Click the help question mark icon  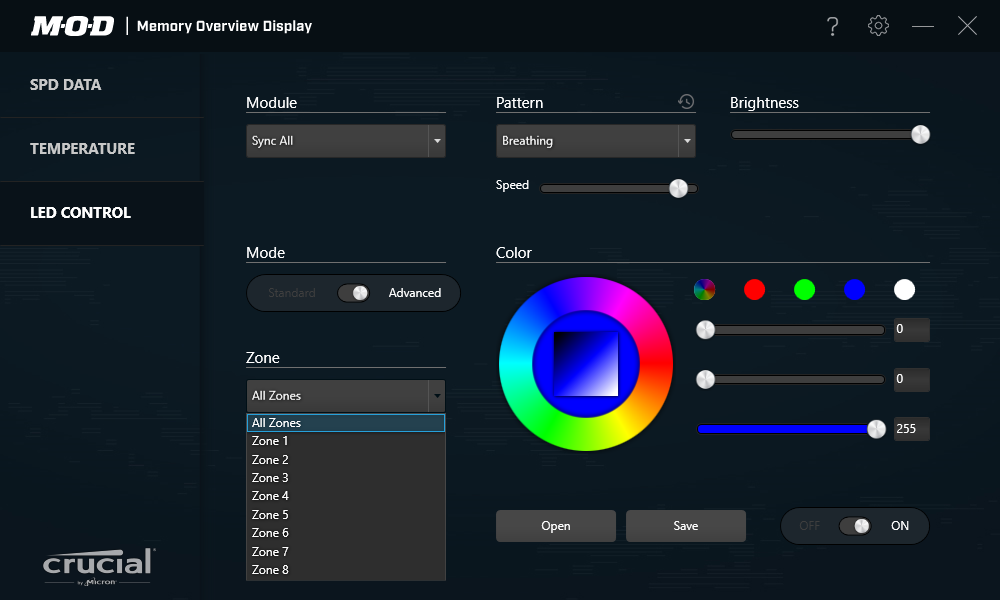tap(832, 27)
